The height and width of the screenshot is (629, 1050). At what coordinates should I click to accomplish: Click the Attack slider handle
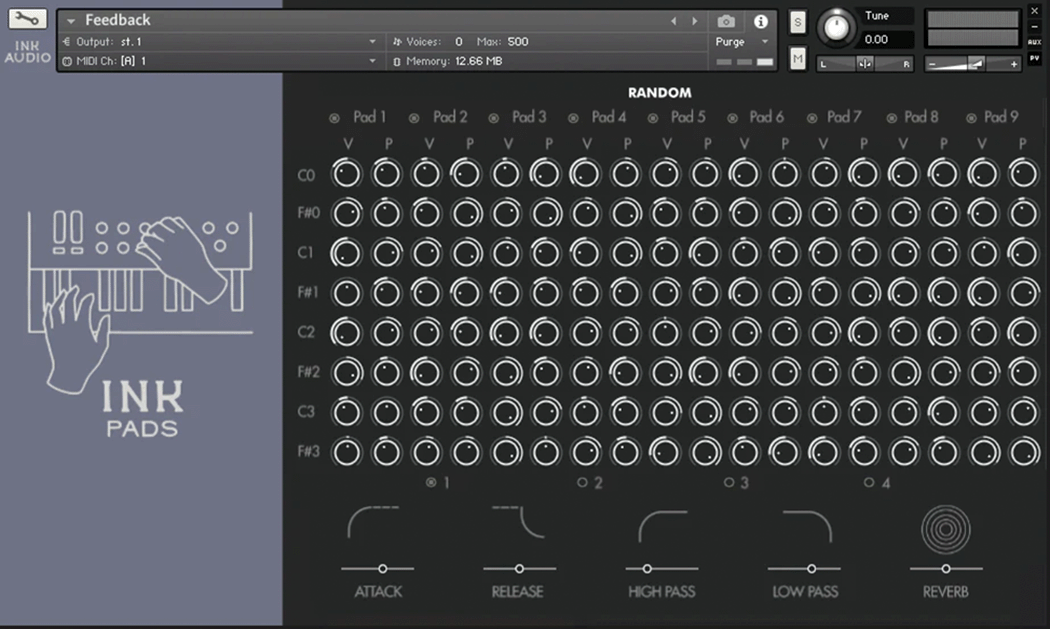point(382,569)
